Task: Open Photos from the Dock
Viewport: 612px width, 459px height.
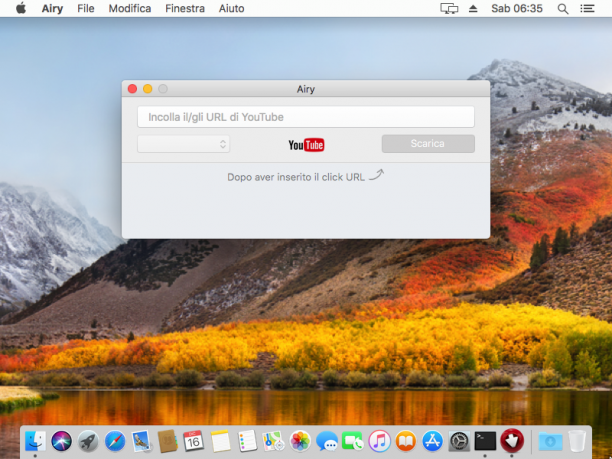Action: pos(300,441)
